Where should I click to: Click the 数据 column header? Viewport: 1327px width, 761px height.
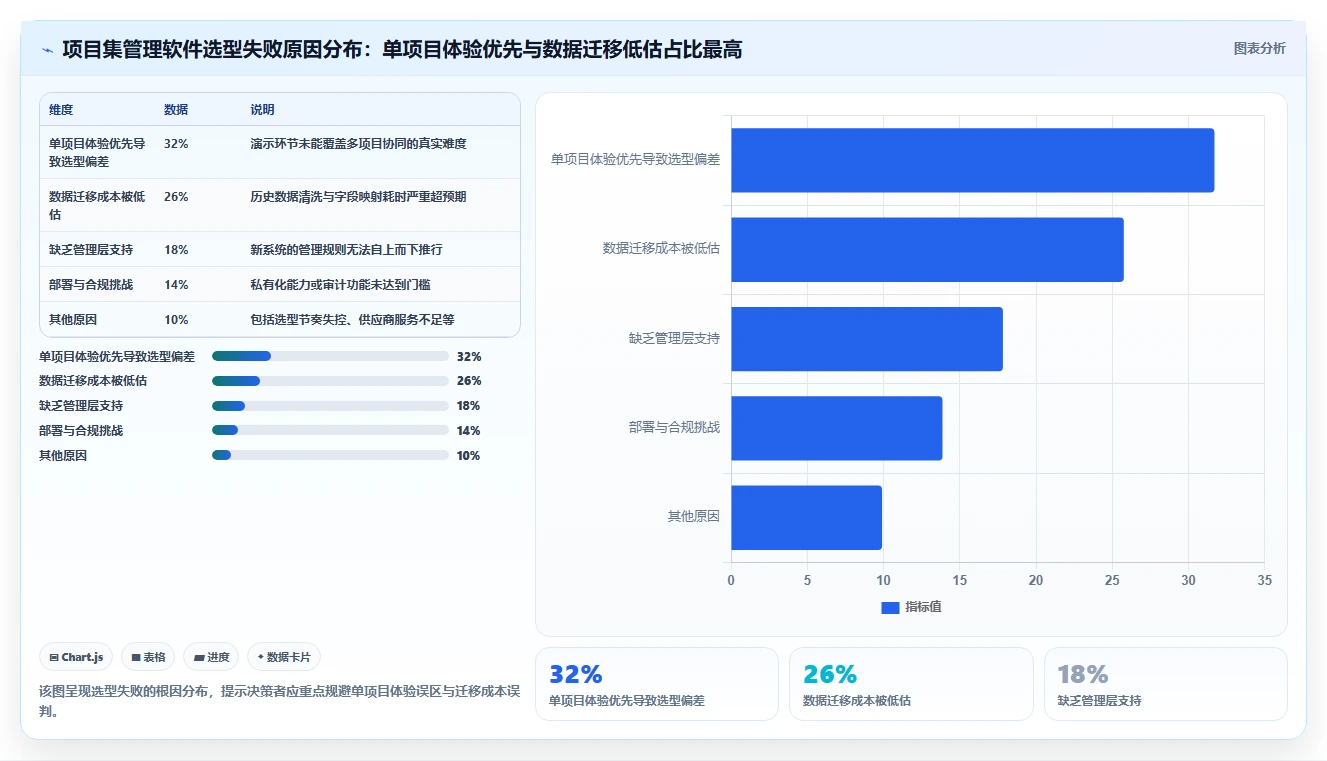coord(176,110)
